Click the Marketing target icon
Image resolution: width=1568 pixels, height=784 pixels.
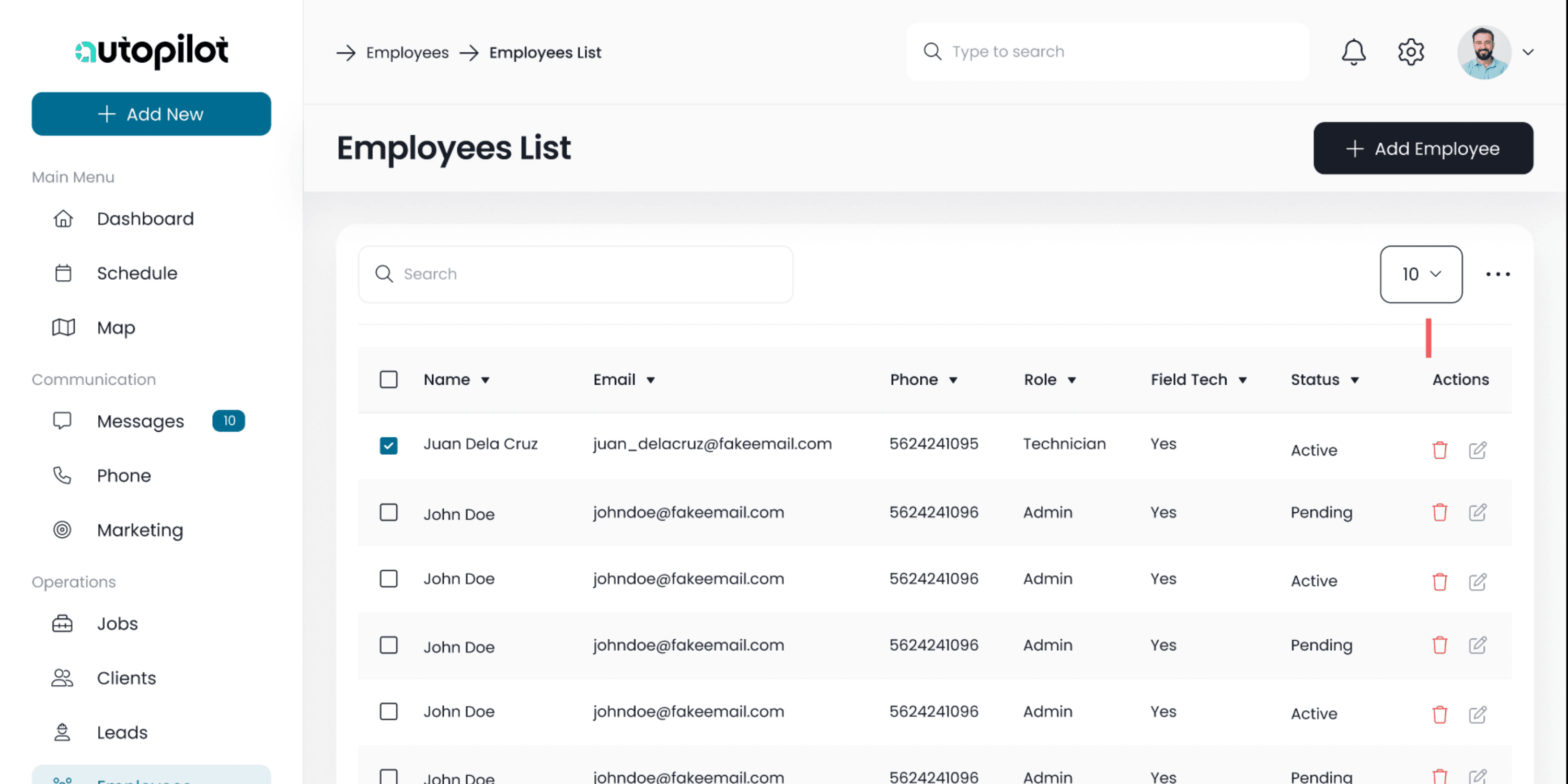pyautogui.click(x=62, y=529)
